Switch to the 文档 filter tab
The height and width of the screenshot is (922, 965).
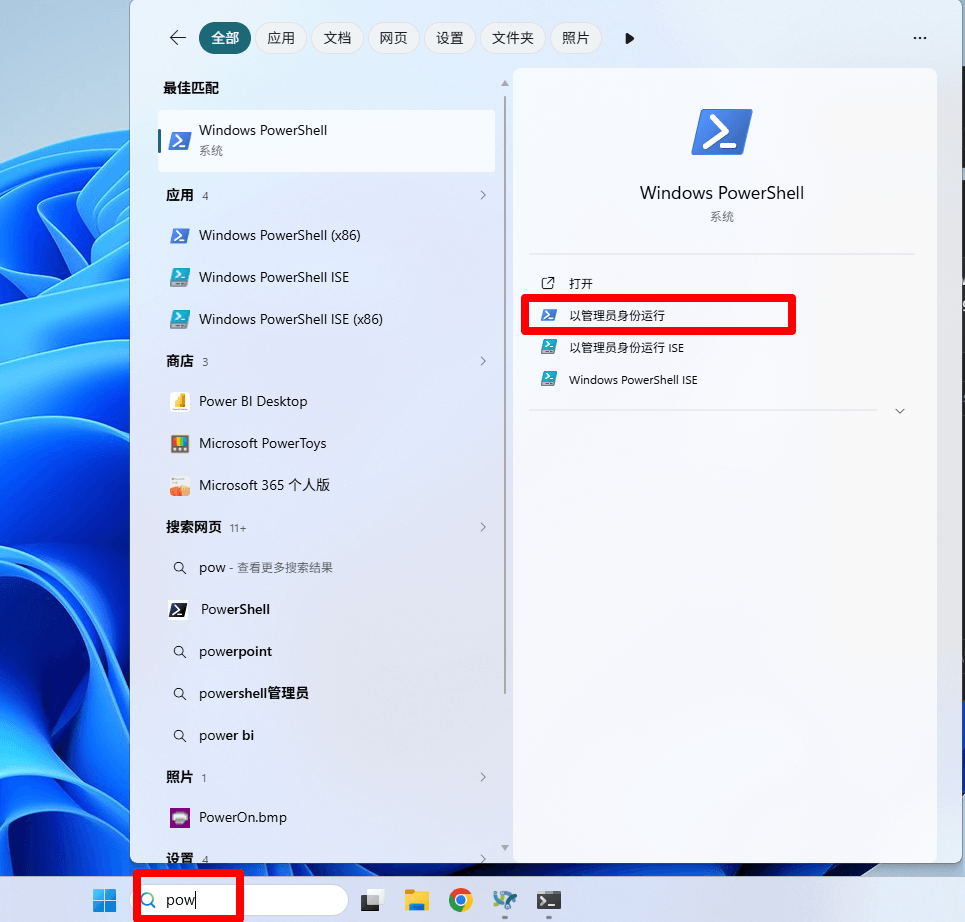pyautogui.click(x=337, y=38)
